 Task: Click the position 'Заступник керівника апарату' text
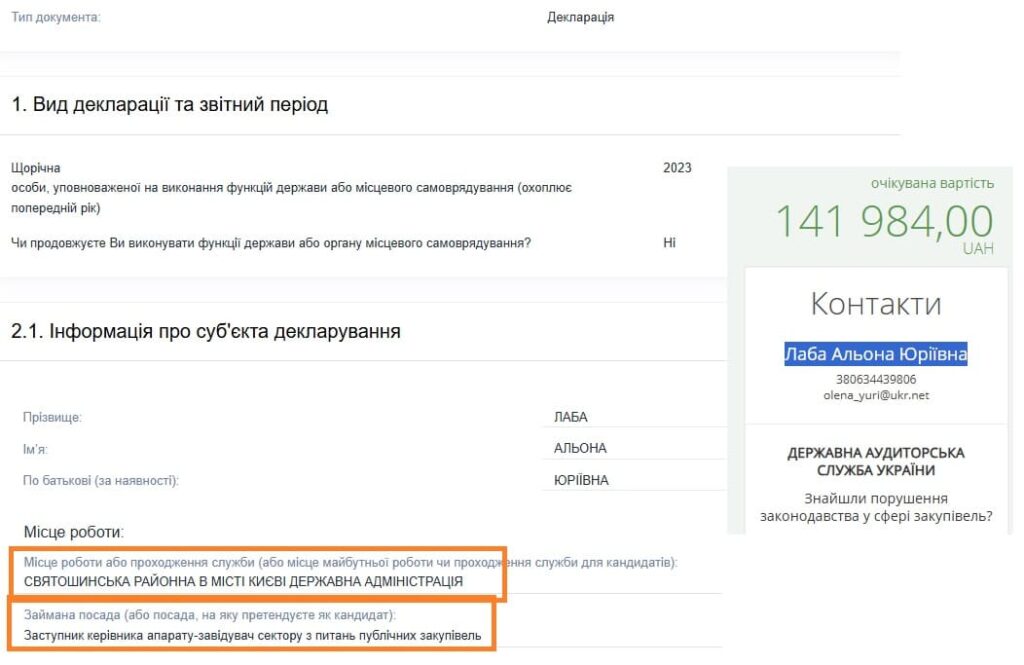pos(252,635)
